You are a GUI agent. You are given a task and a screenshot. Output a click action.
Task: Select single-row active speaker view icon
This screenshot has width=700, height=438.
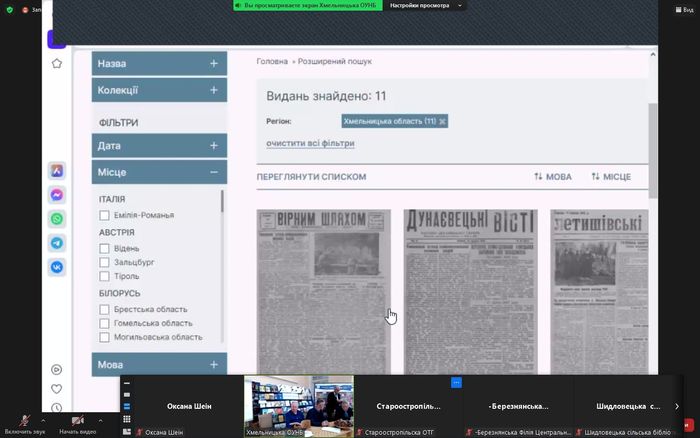[x=127, y=395]
